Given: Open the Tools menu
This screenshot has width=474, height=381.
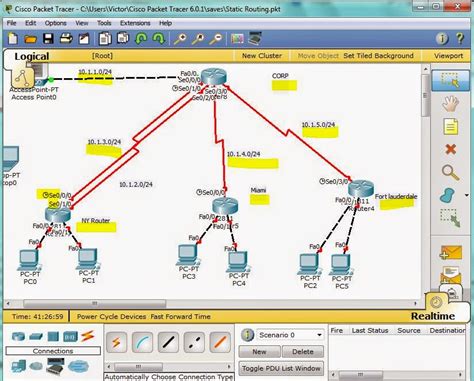Looking at the screenshot, I should coord(104,23).
